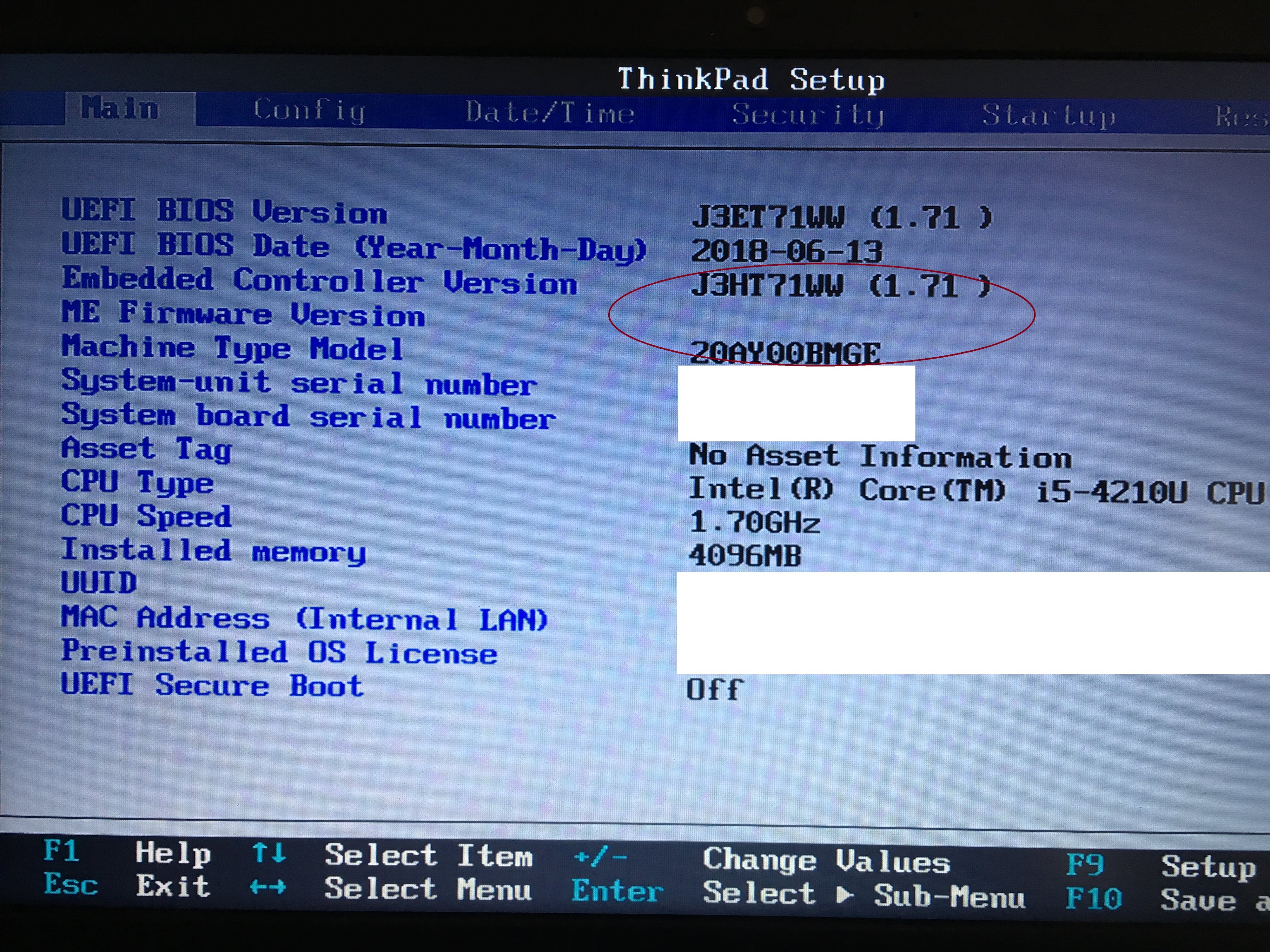1270x952 pixels.
Task: Click the Installed memory 4096MB value
Action: pos(745,555)
